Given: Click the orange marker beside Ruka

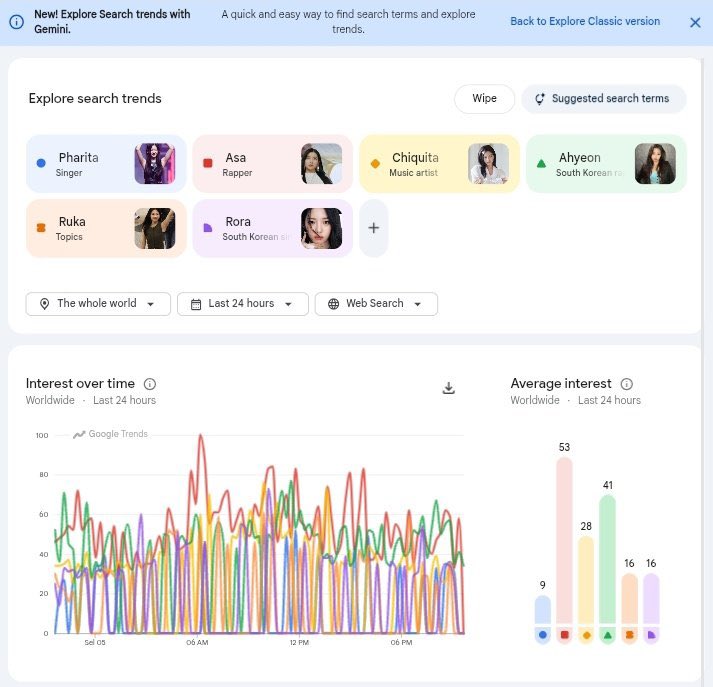Looking at the screenshot, I should coord(41,228).
